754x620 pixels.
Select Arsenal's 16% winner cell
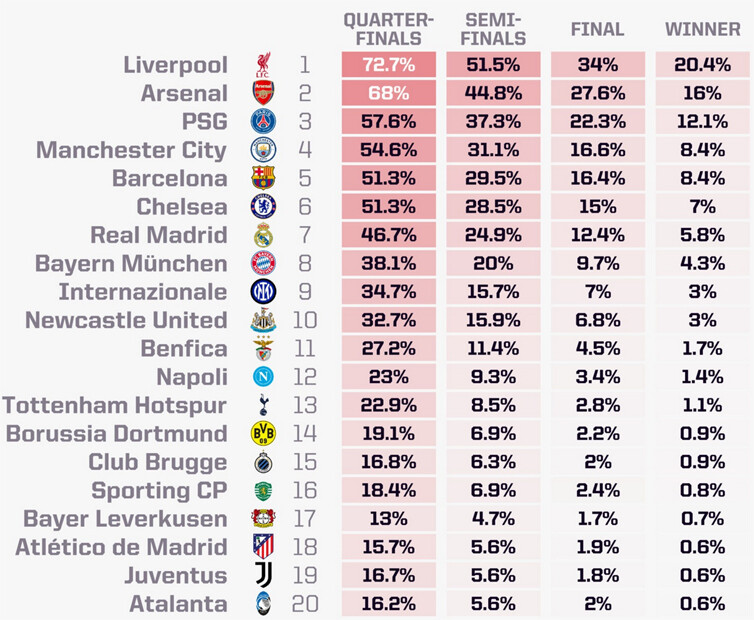[x=703, y=93]
